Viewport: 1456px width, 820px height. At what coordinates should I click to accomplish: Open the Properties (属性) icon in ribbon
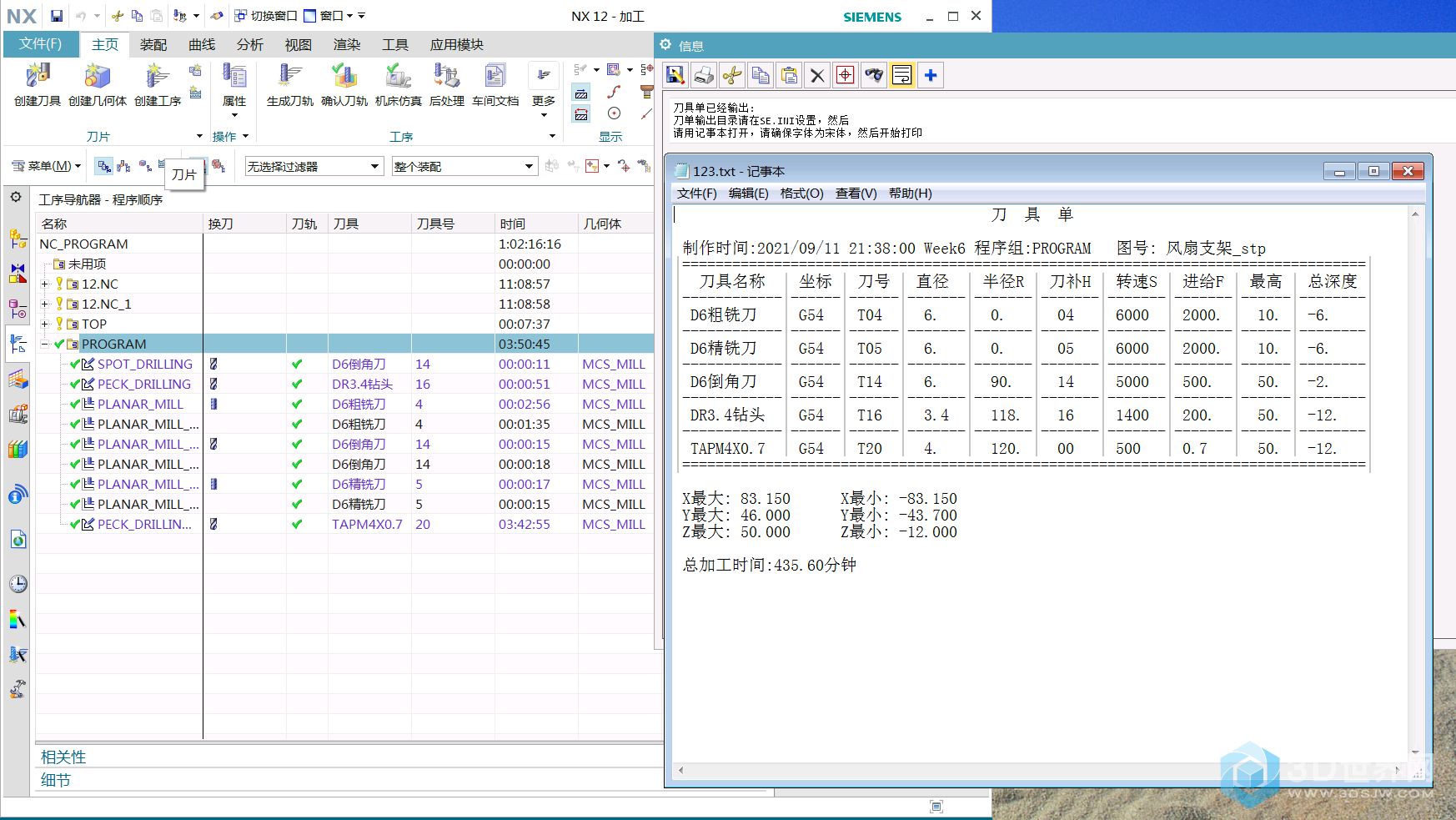tap(234, 77)
